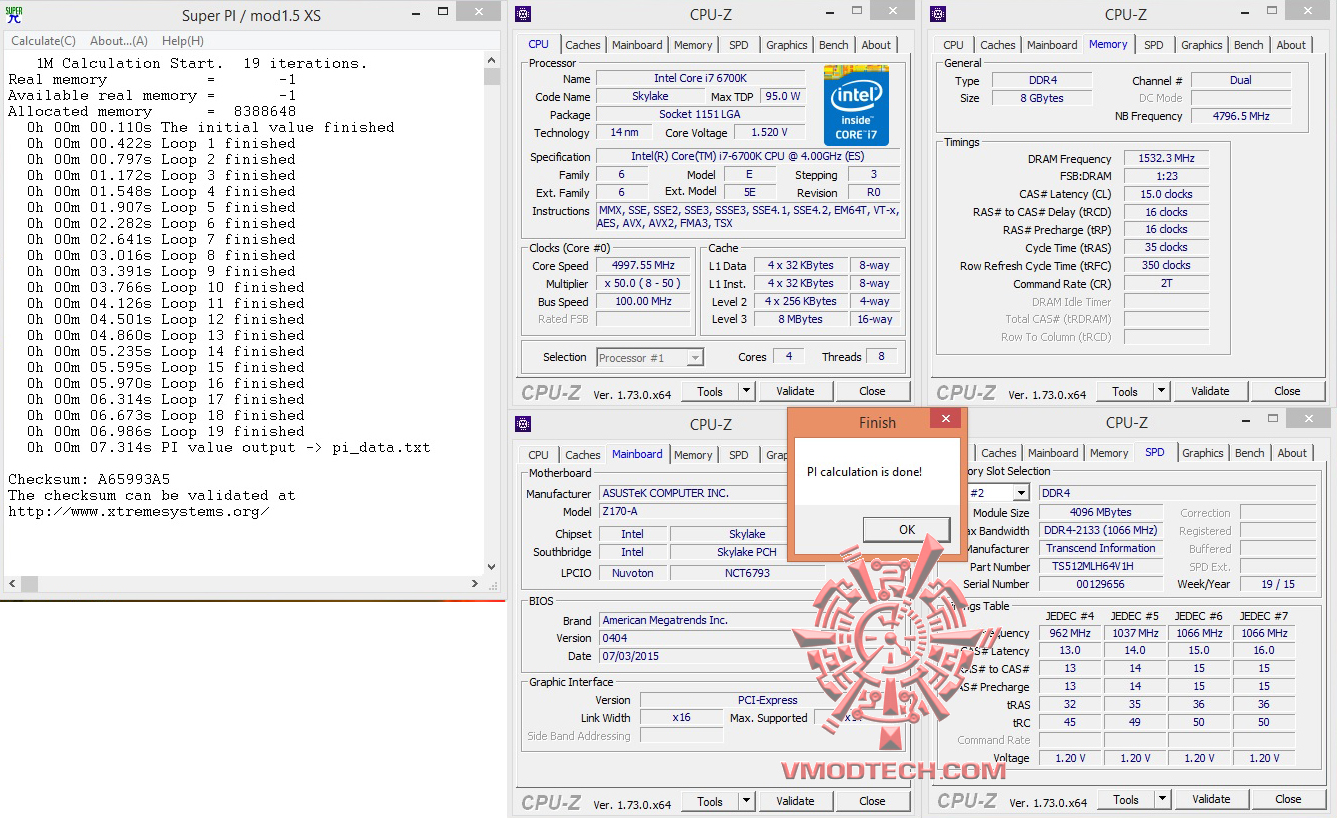Click the CAS# Latency value 15.0 clocks
The width and height of the screenshot is (1337, 818).
point(1166,194)
